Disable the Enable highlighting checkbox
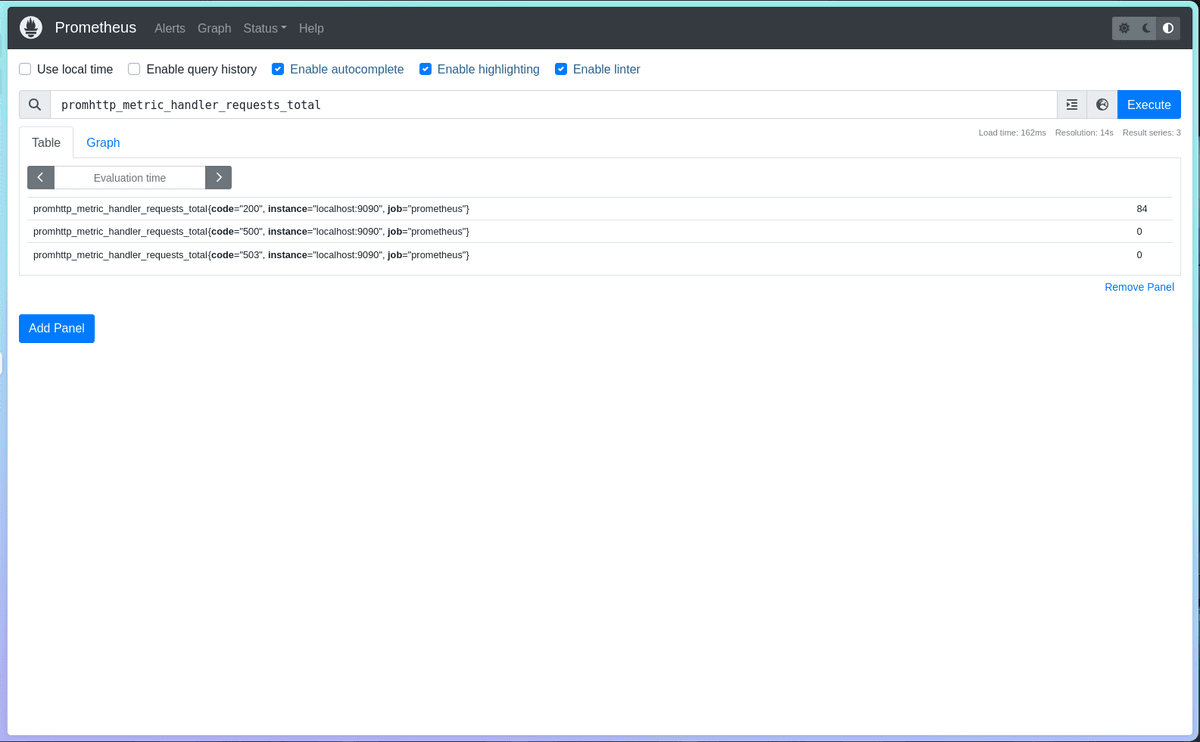Viewport: 1200px width, 742px height. pyautogui.click(x=426, y=69)
